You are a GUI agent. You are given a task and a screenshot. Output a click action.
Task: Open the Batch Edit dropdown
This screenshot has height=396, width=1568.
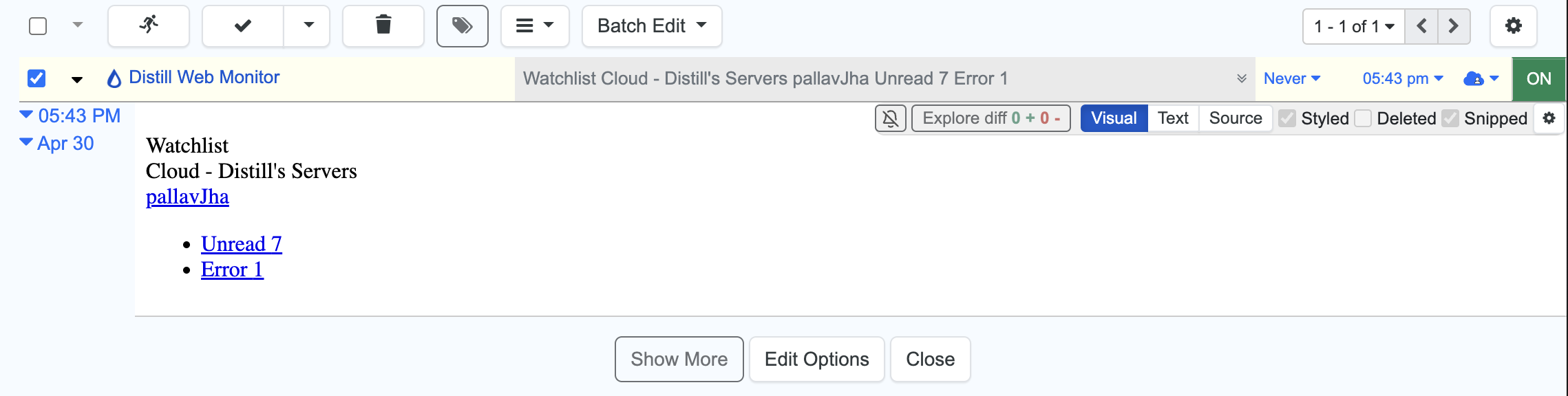point(651,26)
